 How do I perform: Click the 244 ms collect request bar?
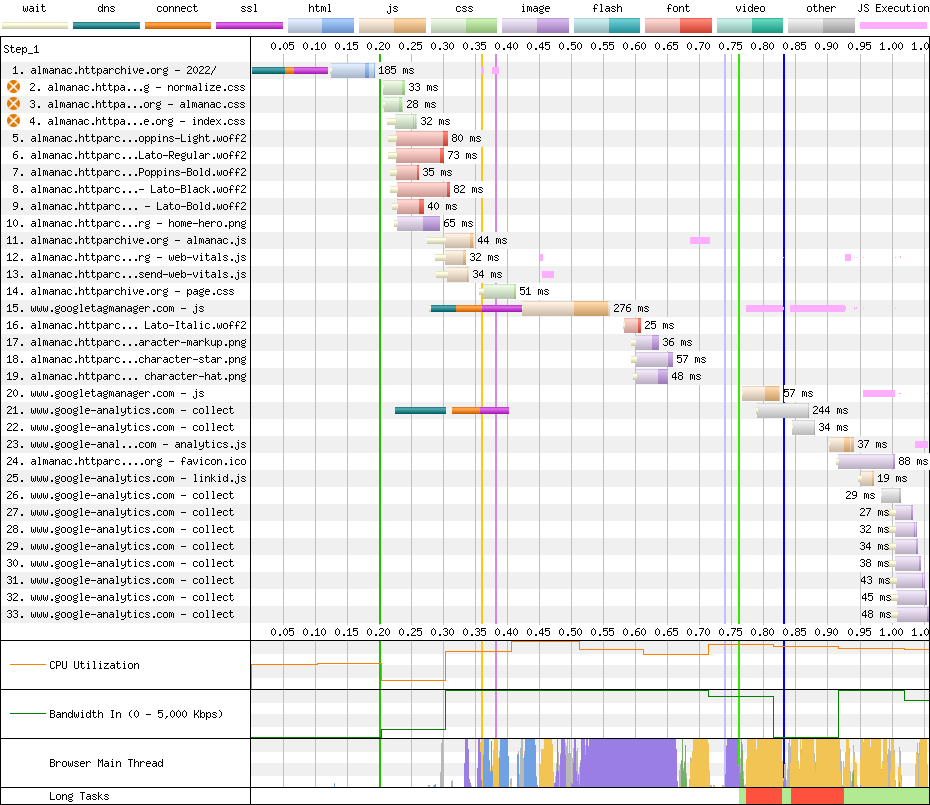coord(783,411)
